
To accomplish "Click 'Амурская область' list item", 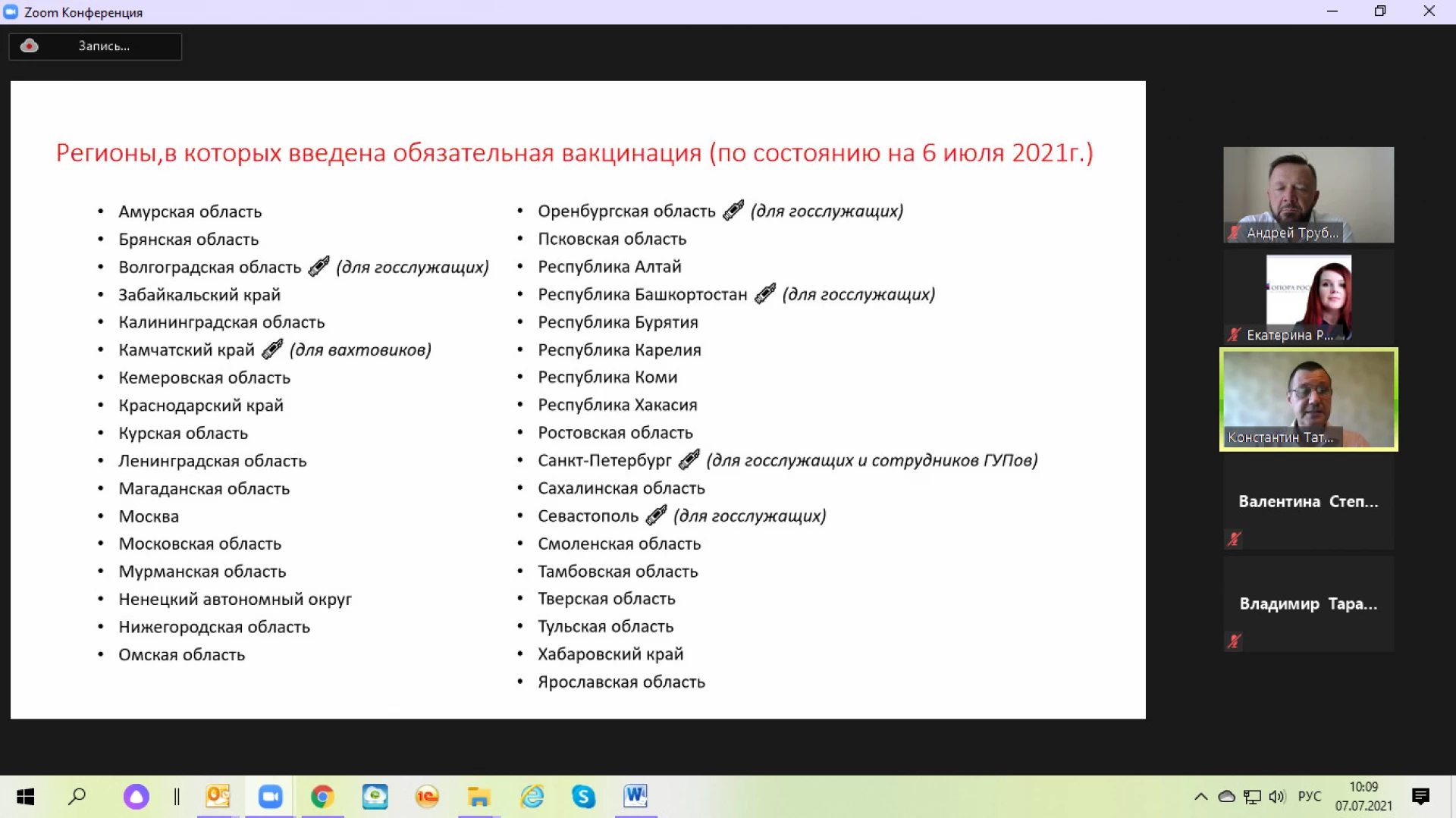I will tap(190, 212).
